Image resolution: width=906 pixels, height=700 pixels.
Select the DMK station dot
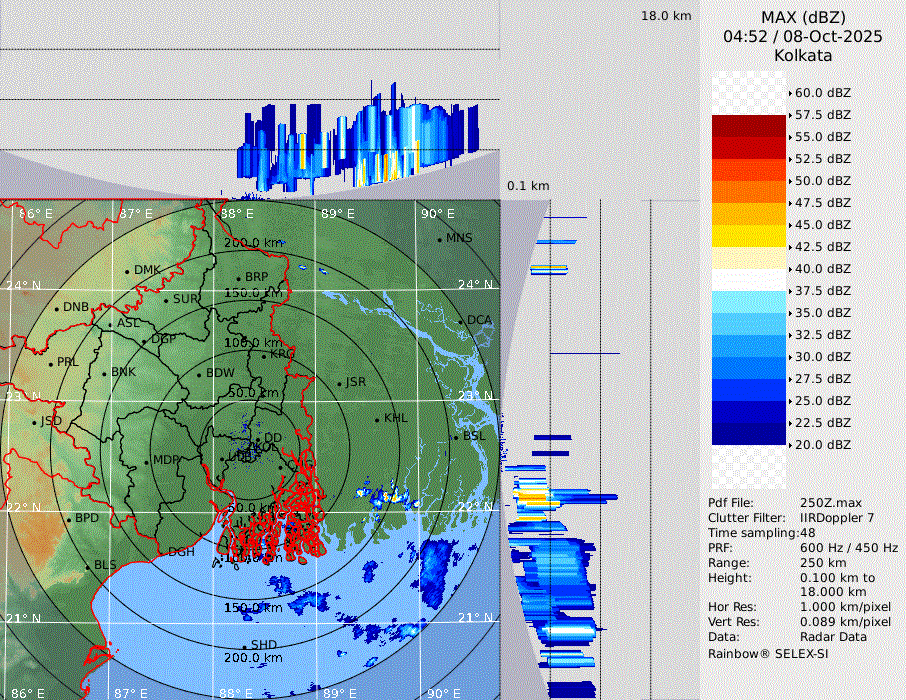[x=127, y=271]
